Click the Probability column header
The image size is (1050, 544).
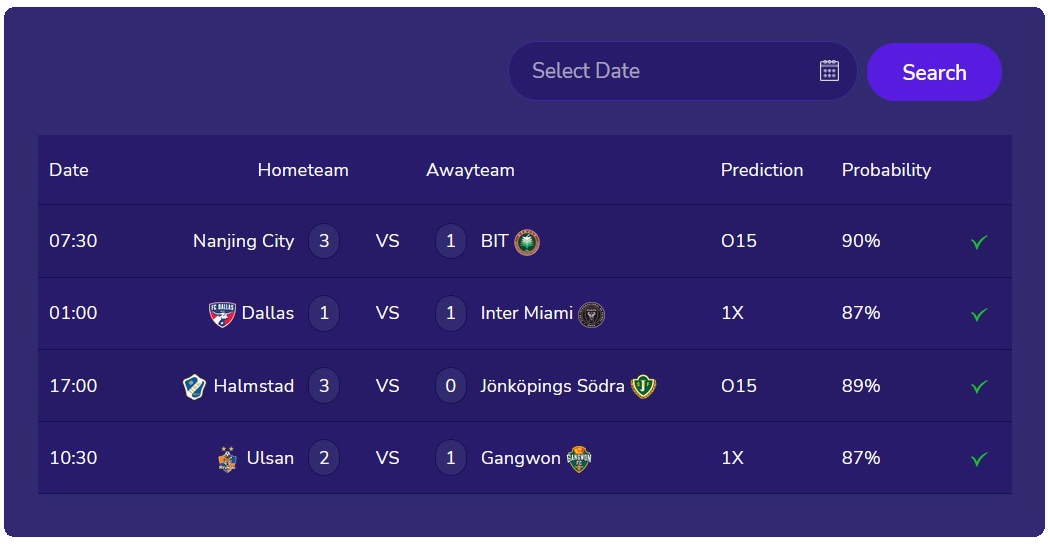pyautogui.click(x=886, y=170)
